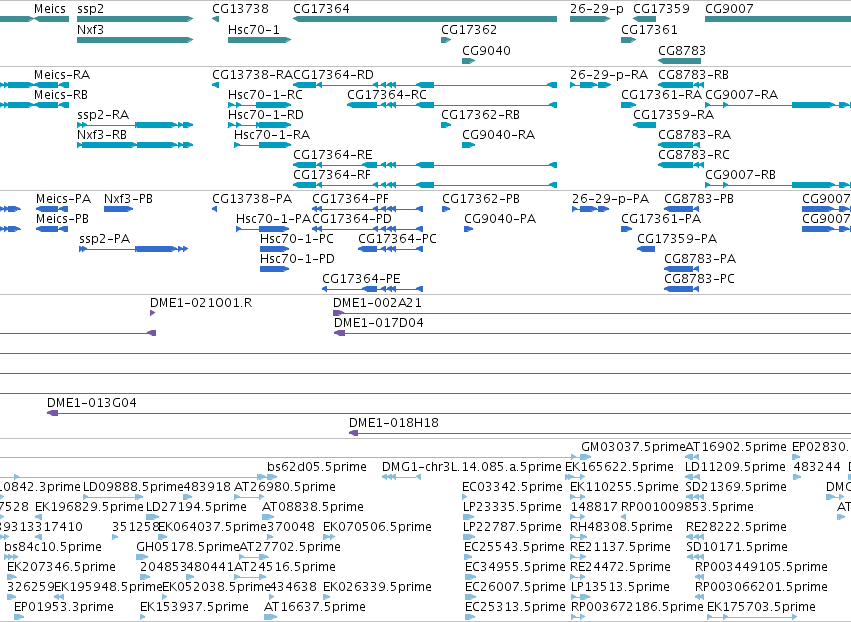Select transcript CG17362-RB
The image size is (851, 622).
click(x=480, y=115)
